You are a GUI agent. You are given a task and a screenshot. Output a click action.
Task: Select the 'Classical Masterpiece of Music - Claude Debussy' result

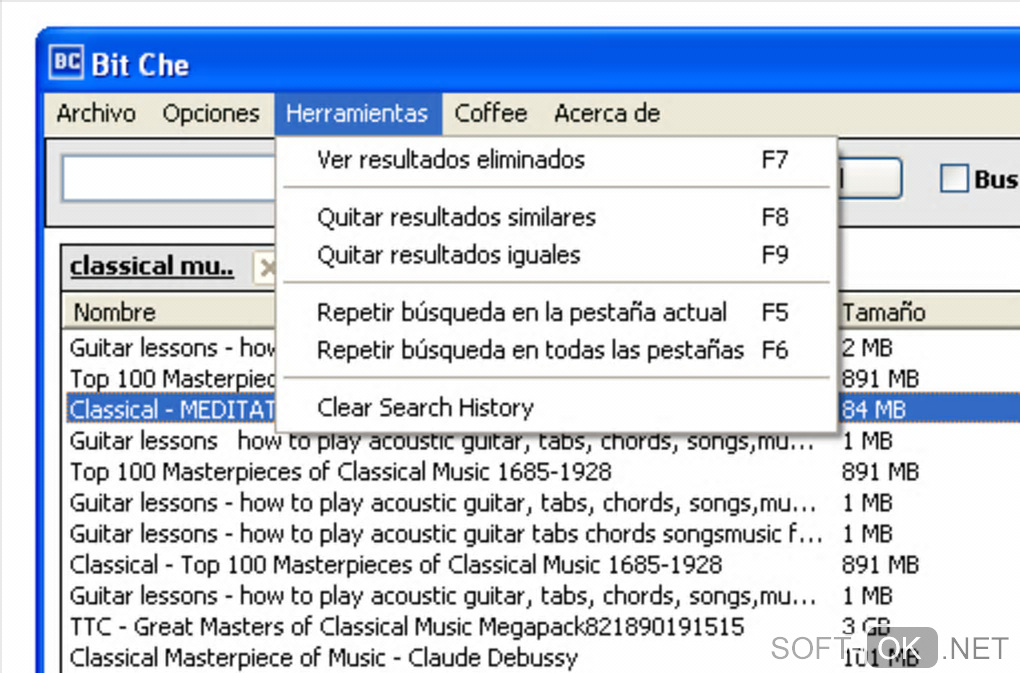pos(324,657)
